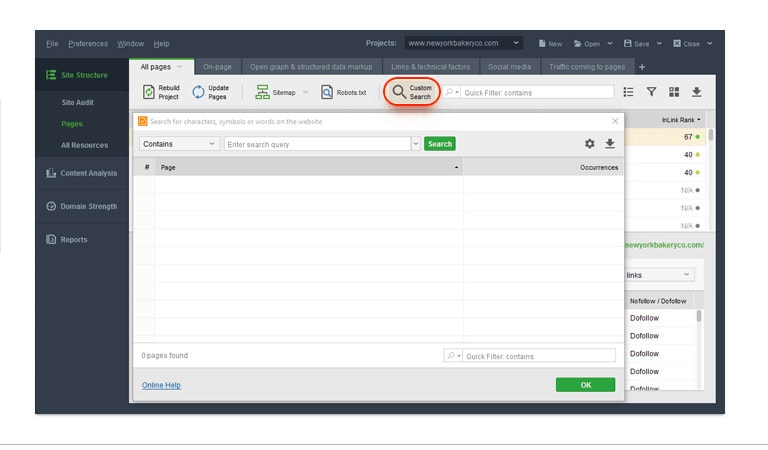Open Domain Strength section
This screenshot has height=450, width=768.
[x=81, y=206]
